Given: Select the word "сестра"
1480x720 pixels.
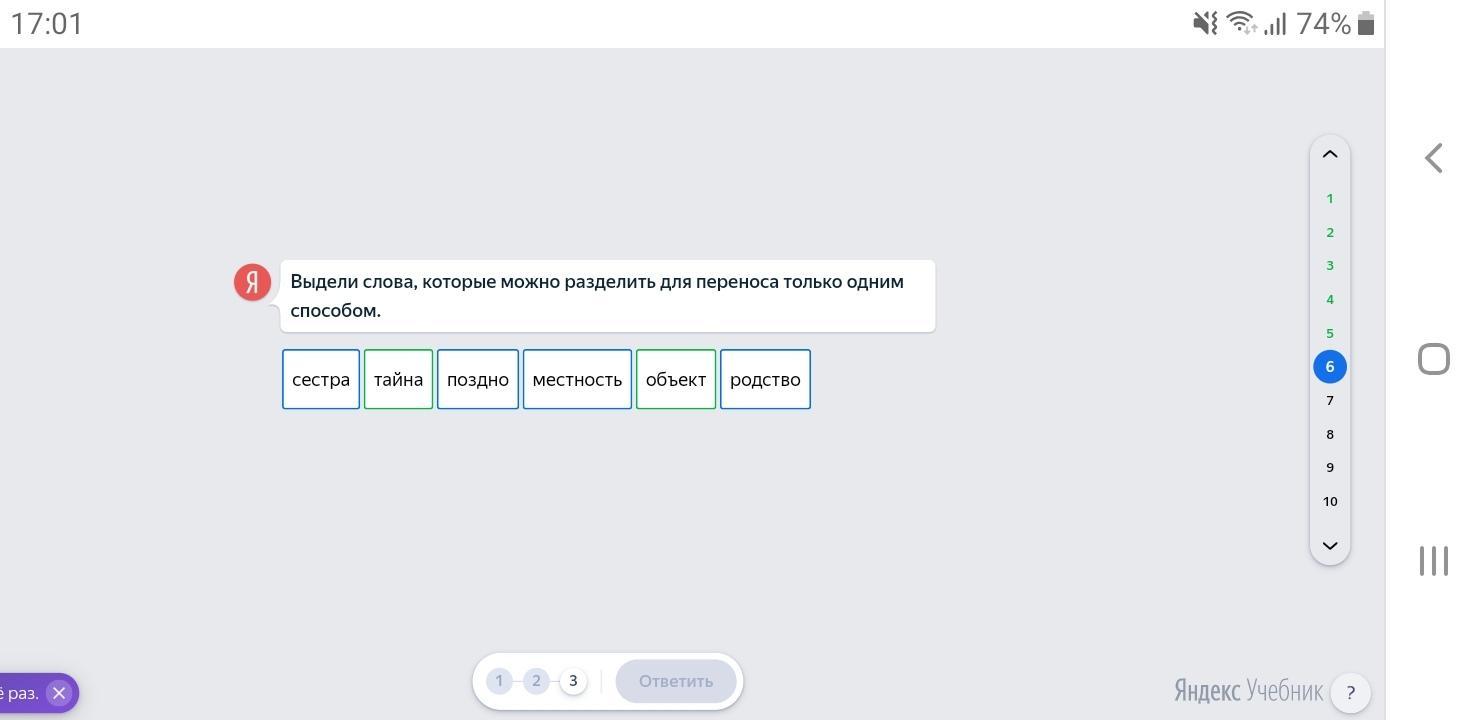Looking at the screenshot, I should tap(321, 379).
